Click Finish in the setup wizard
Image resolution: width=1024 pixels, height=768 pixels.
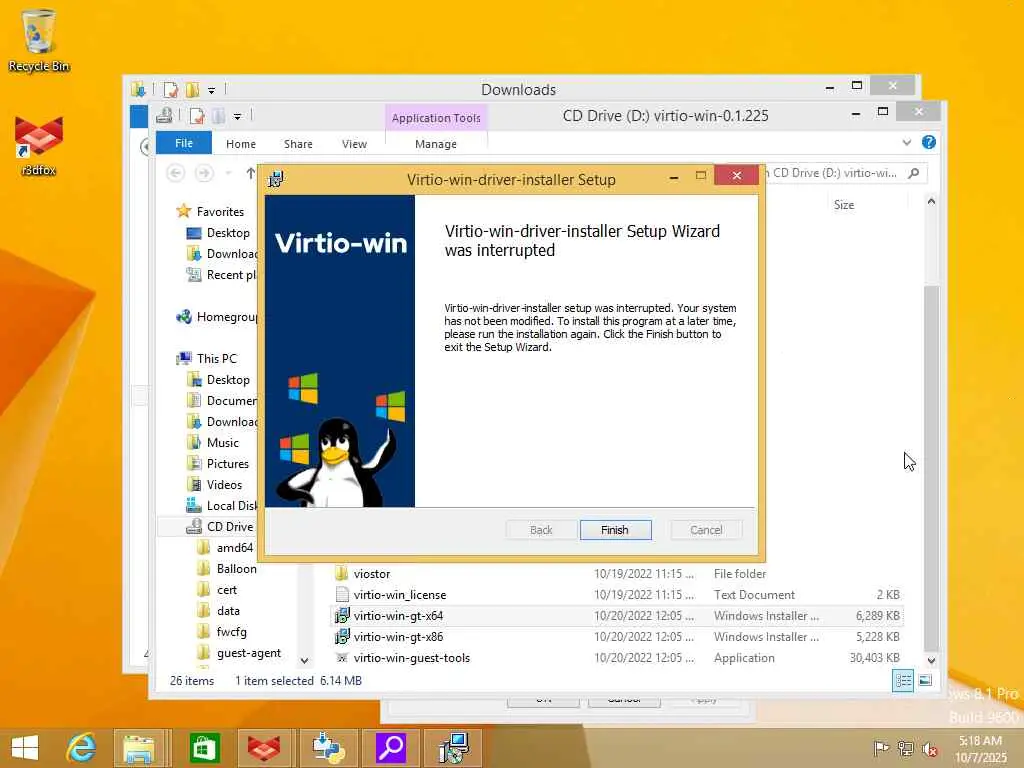(x=615, y=530)
